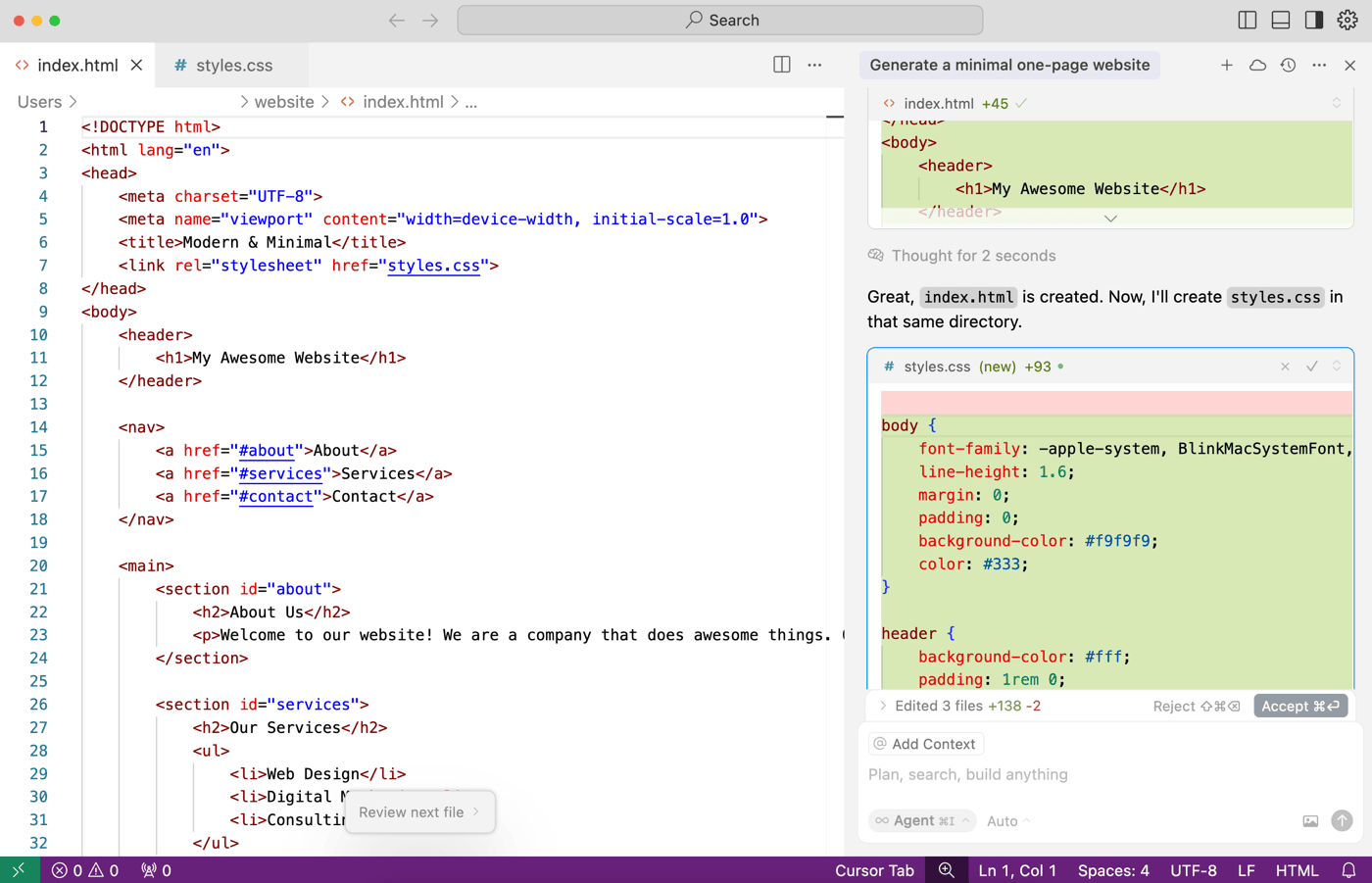
Task: Open the ports forwarded status item
Action: click(157, 870)
